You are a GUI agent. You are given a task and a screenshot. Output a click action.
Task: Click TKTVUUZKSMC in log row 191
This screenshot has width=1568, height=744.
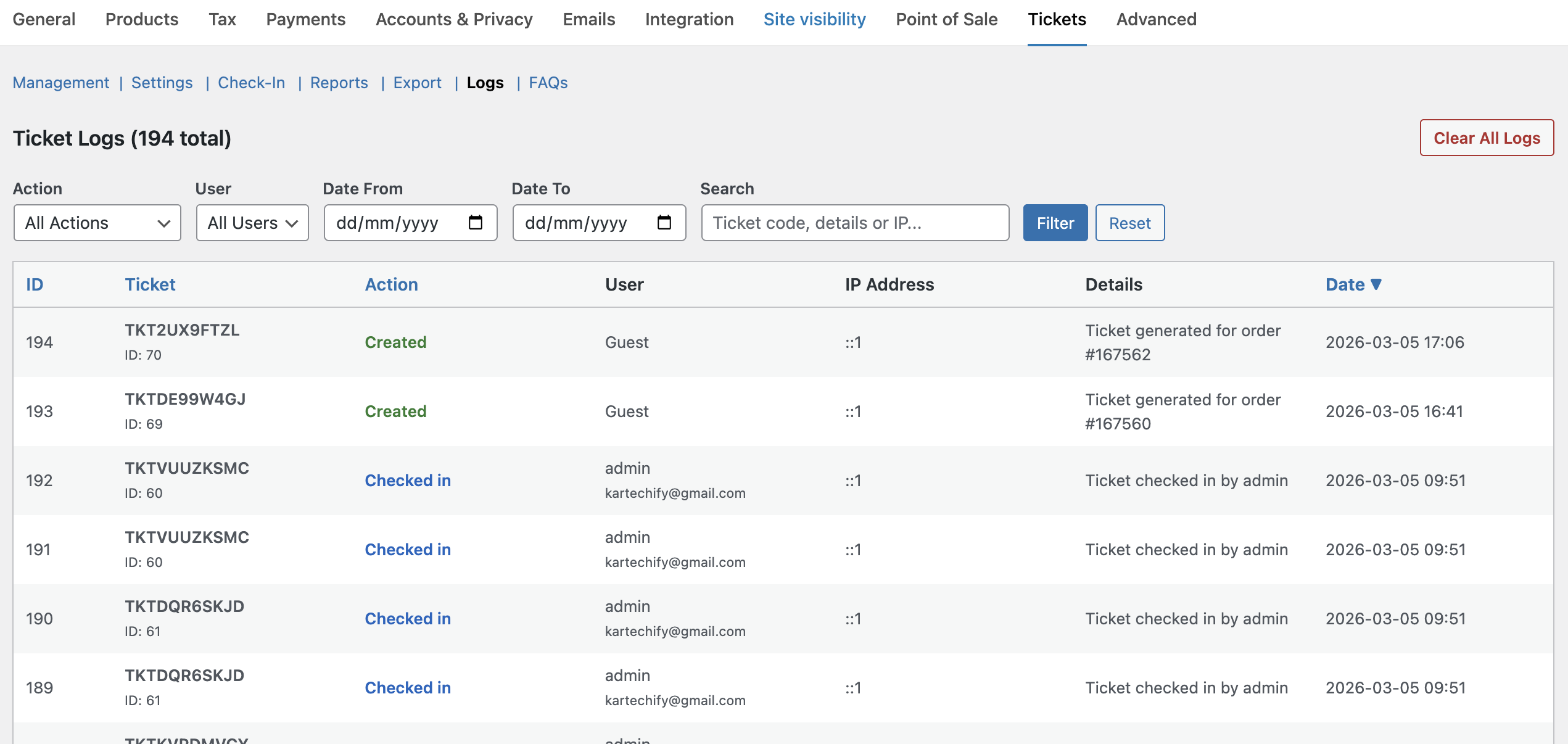click(187, 537)
